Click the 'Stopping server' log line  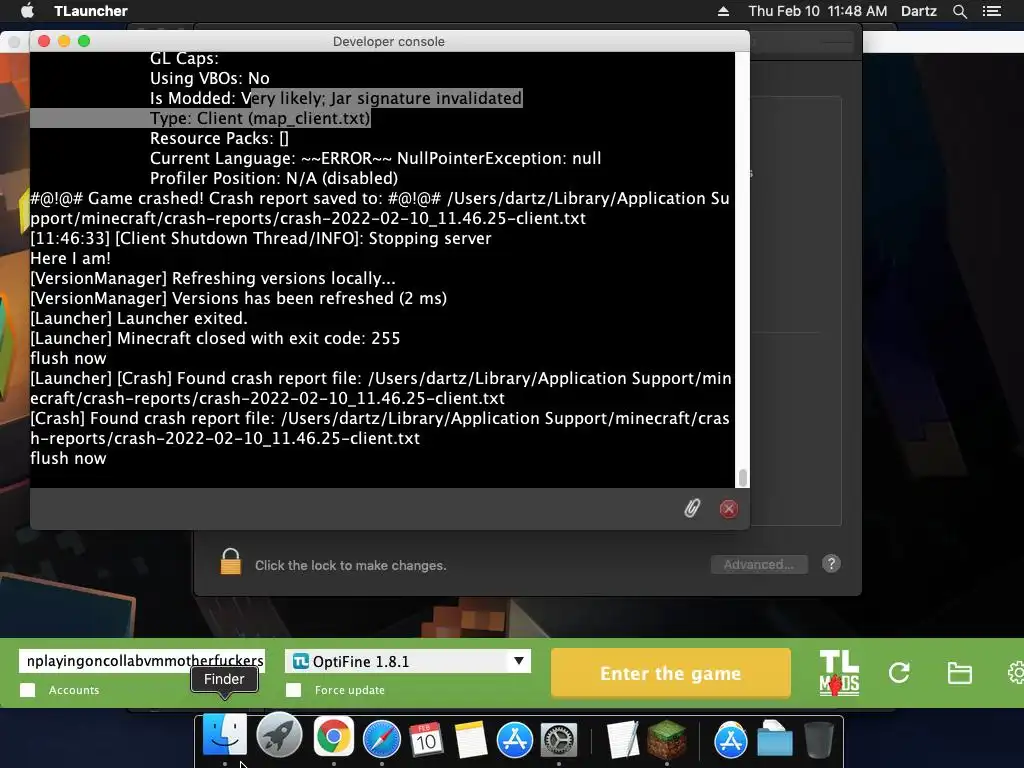[x=261, y=238]
